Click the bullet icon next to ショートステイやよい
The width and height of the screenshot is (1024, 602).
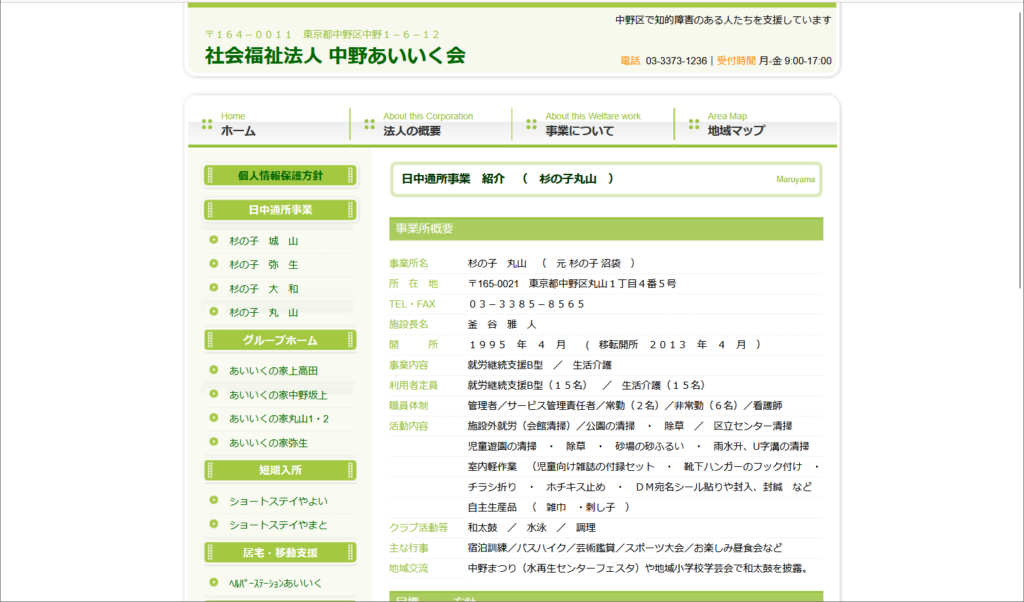213,500
